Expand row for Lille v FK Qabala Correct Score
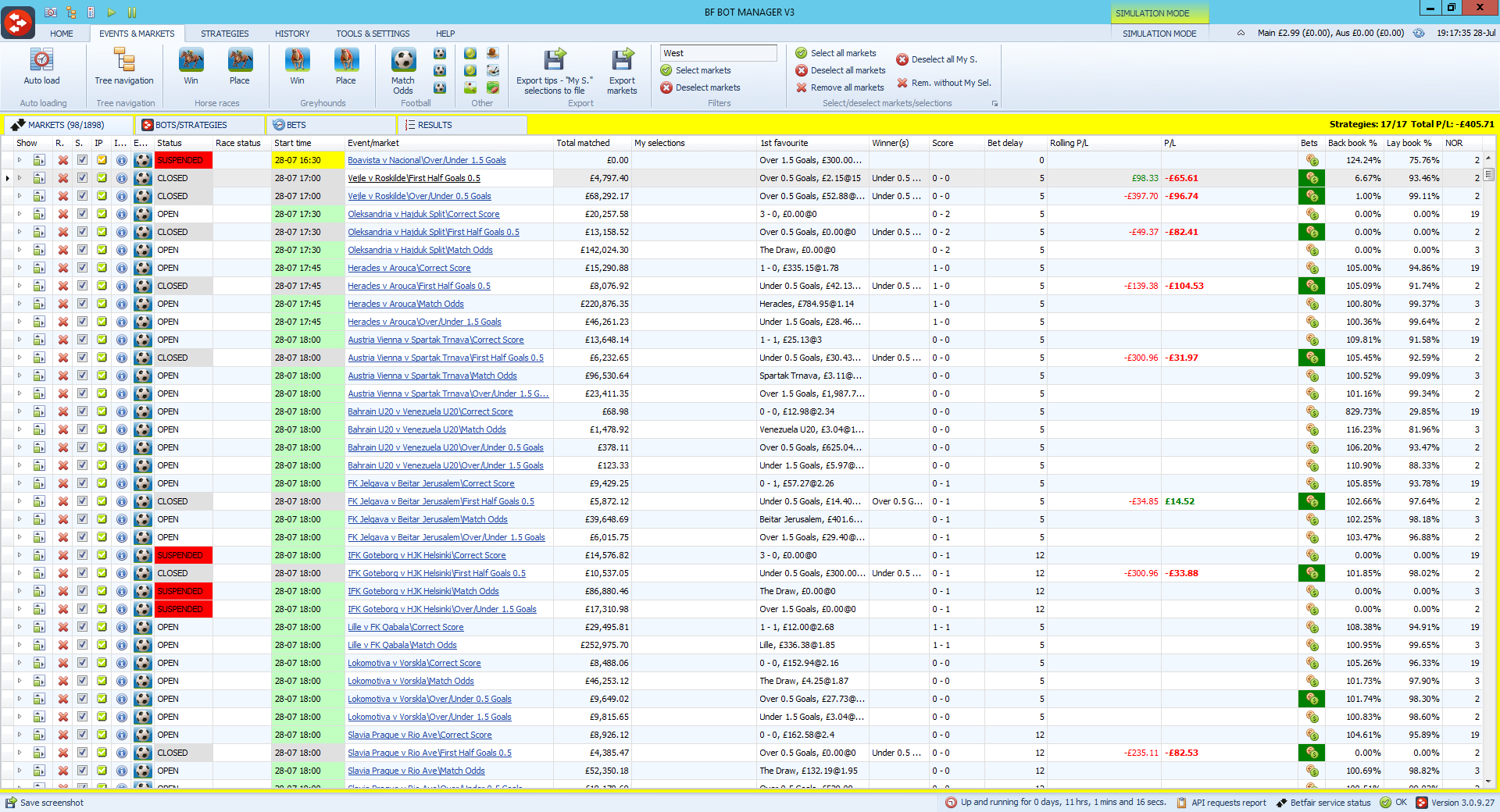1500x812 pixels. pyautogui.click(x=20, y=627)
